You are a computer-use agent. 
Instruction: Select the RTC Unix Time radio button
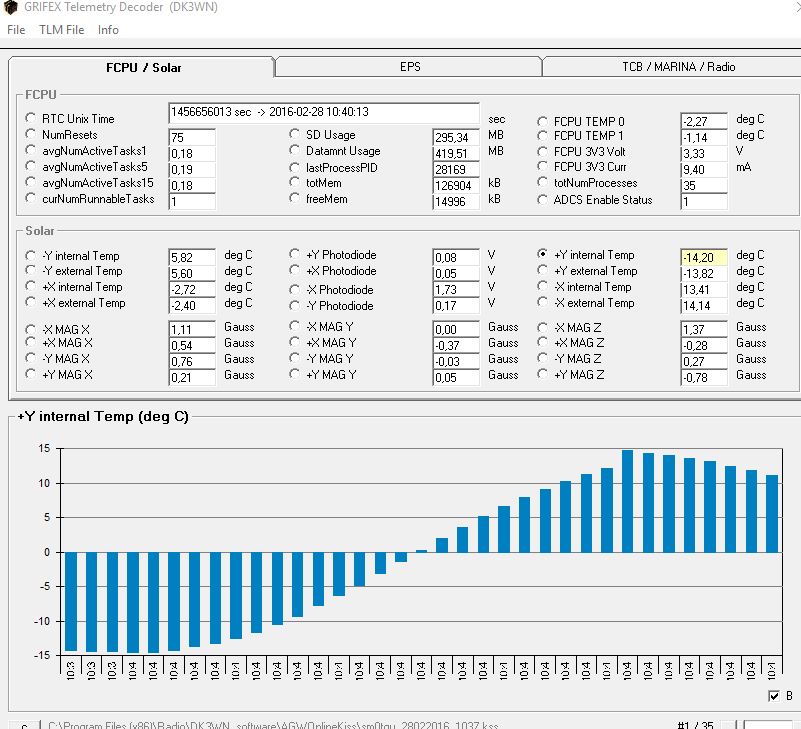[x=31, y=118]
